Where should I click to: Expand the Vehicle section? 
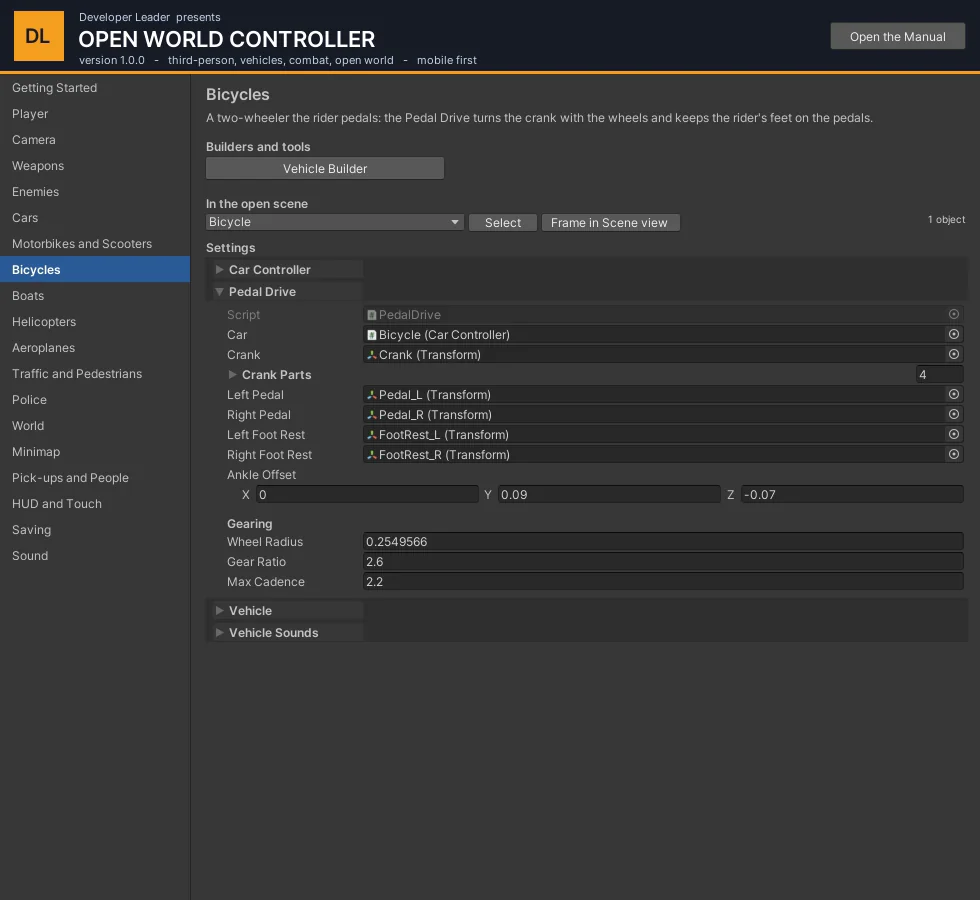tap(219, 611)
